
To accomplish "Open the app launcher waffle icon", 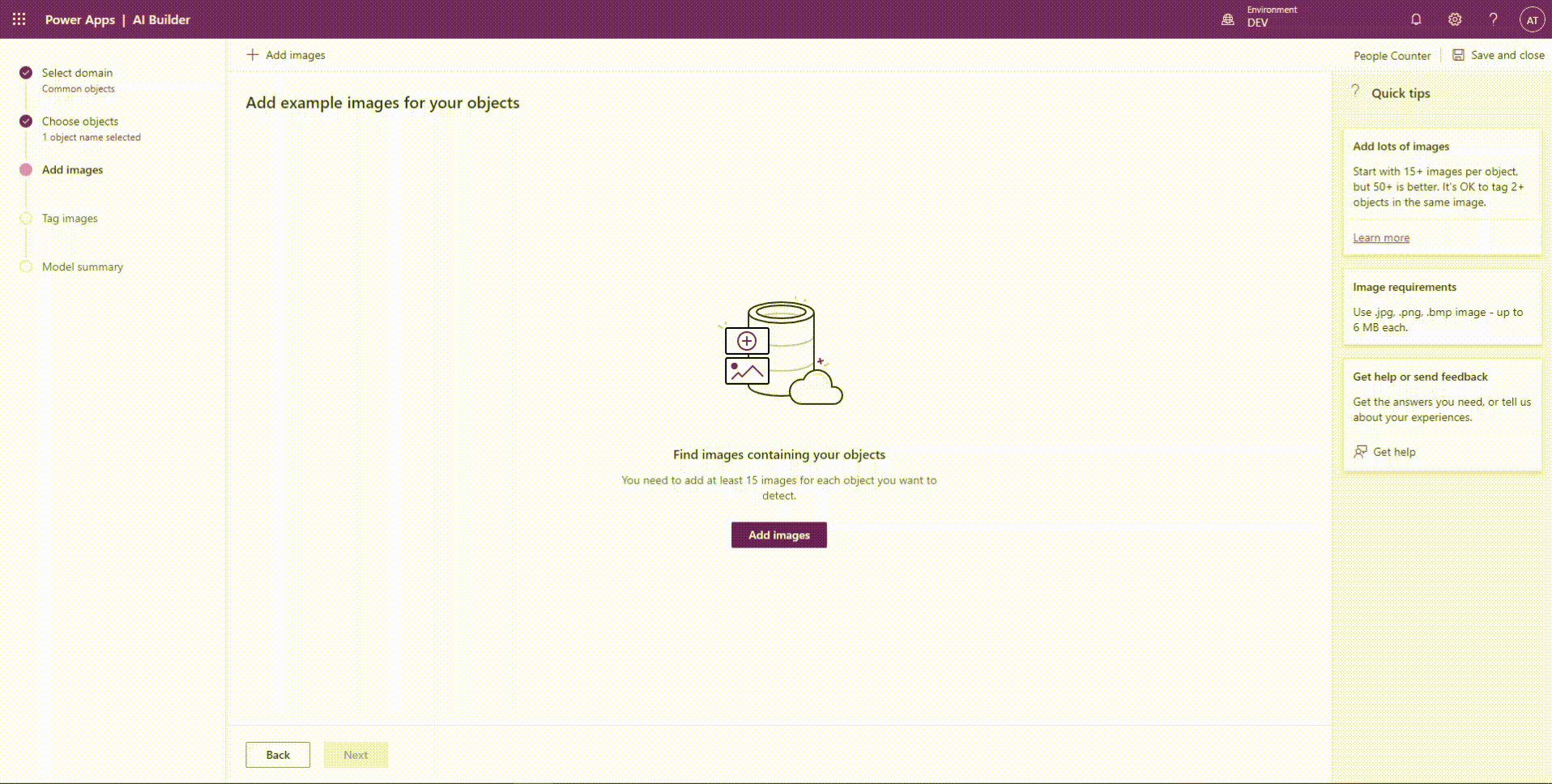I will click(19, 19).
